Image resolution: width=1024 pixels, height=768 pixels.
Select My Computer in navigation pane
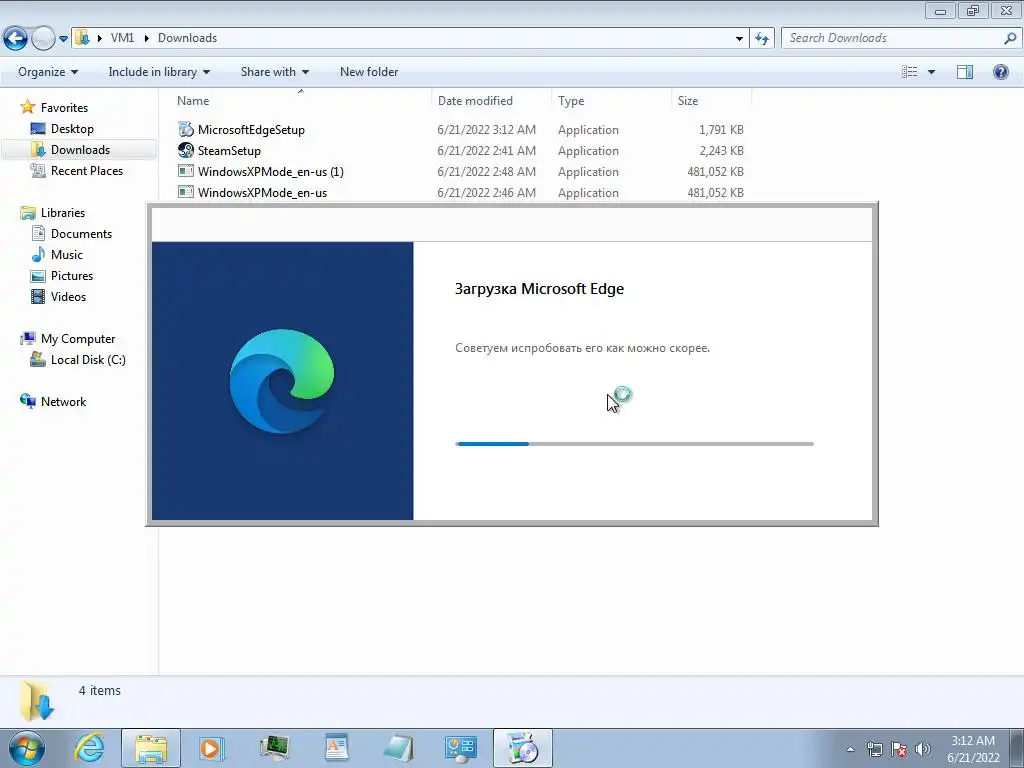[78, 339]
